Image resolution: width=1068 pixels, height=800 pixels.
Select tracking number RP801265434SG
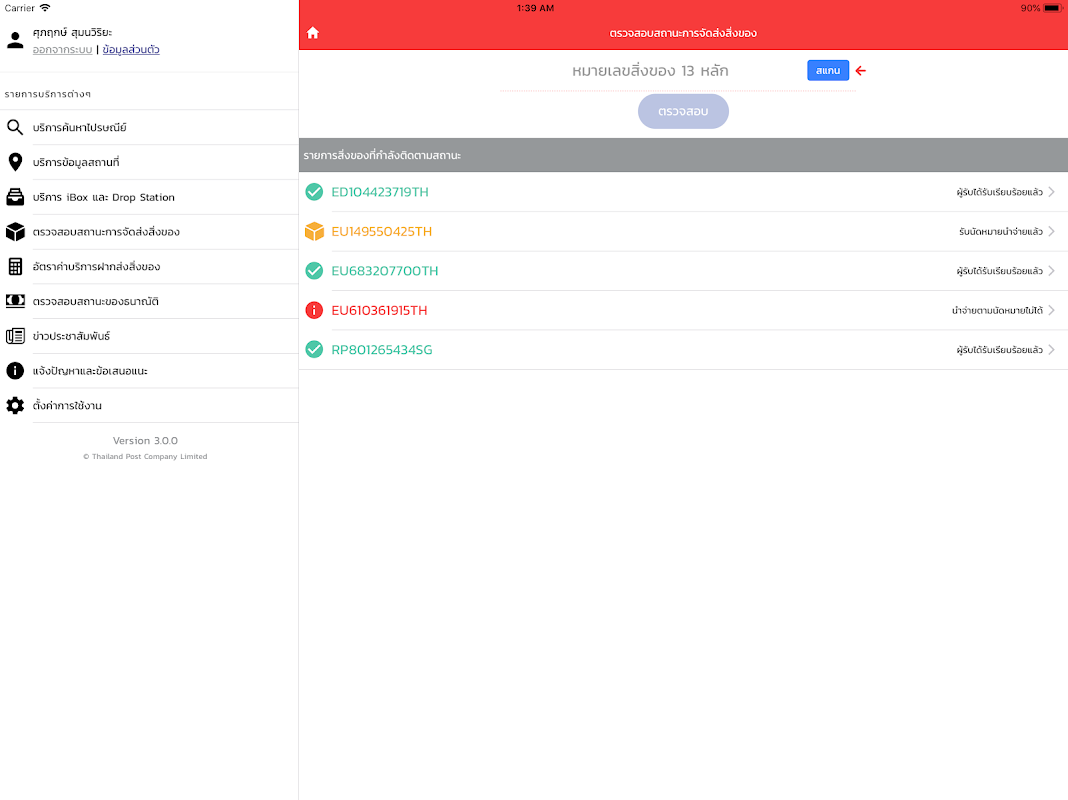point(381,350)
